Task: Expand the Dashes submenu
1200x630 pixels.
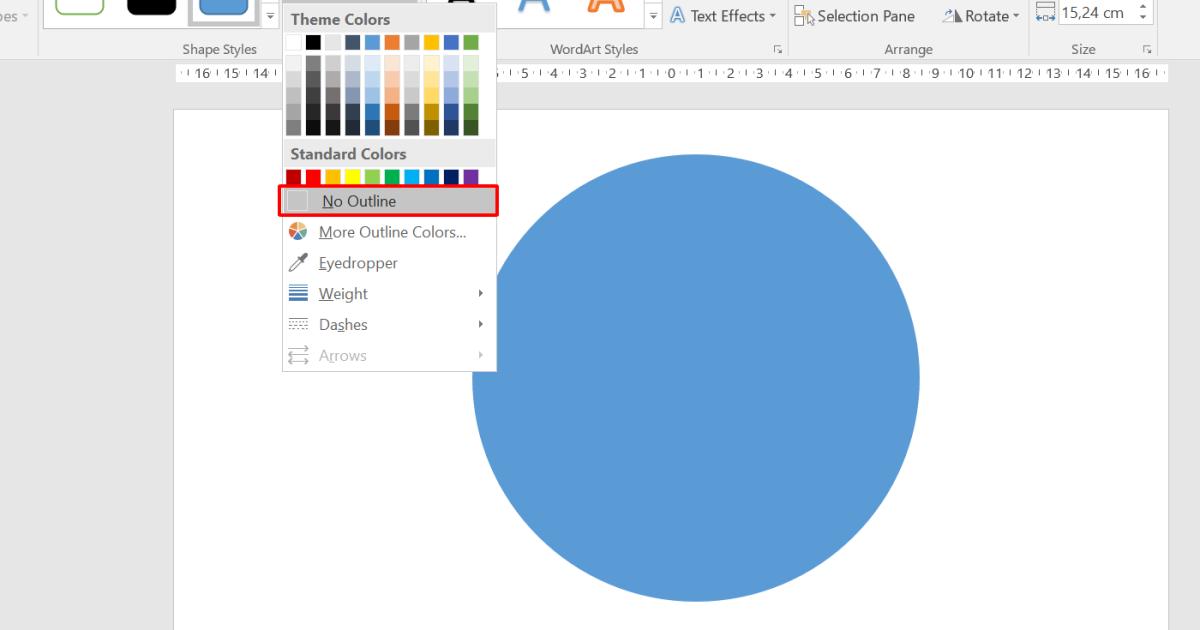Action: click(479, 324)
